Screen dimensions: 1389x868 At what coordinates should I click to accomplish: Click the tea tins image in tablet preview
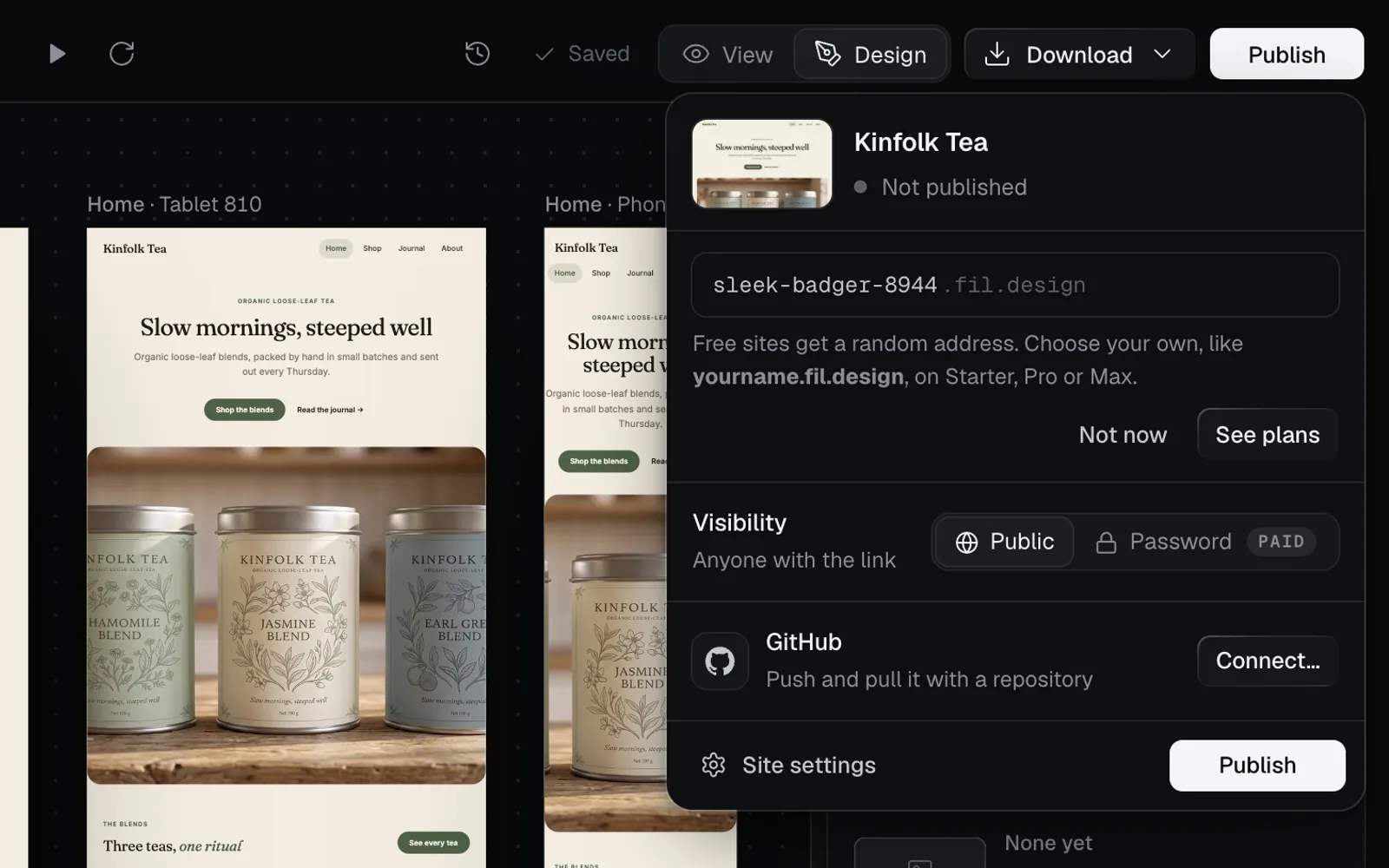click(x=286, y=615)
